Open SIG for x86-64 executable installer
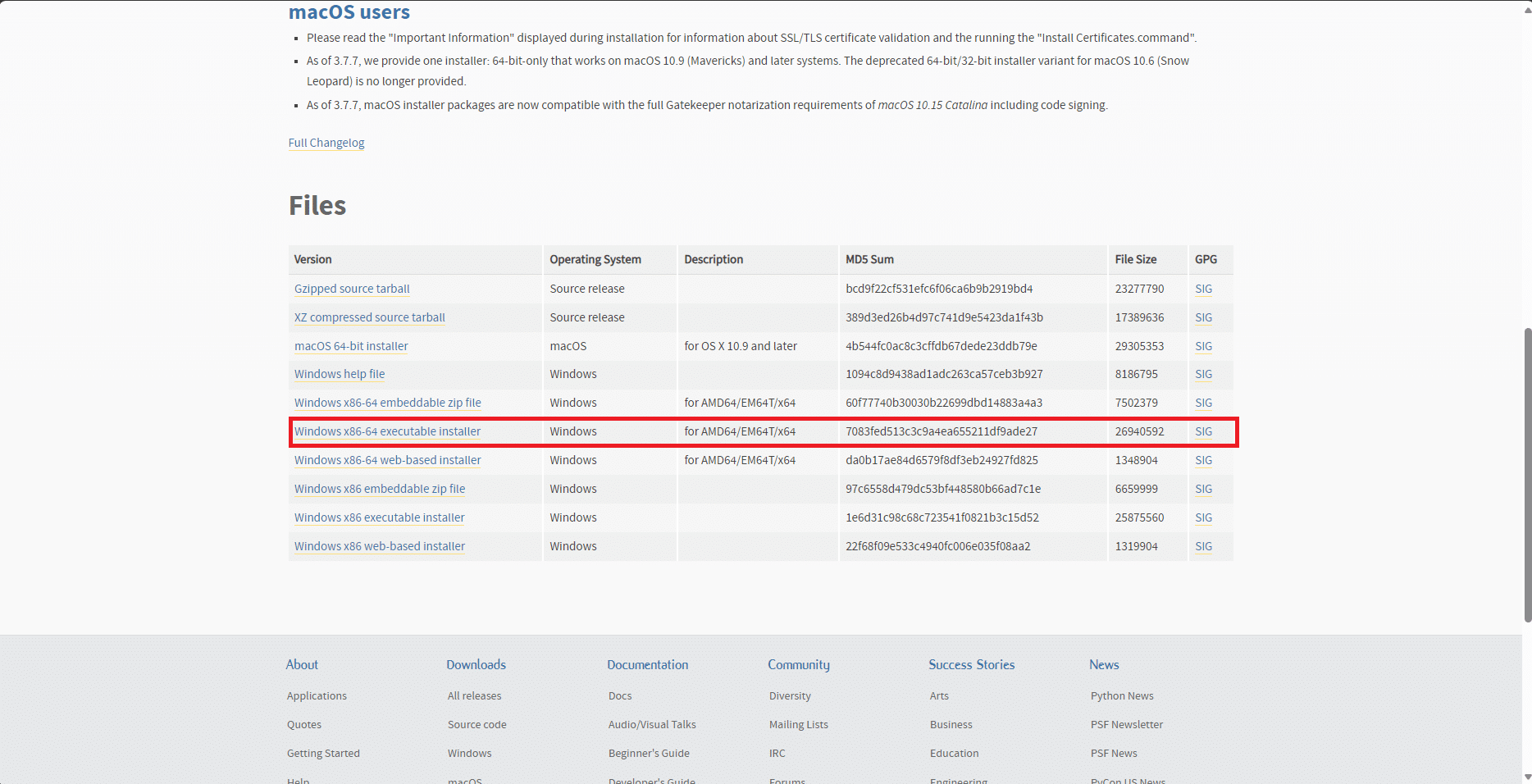This screenshot has height=784, width=1532. click(1203, 431)
